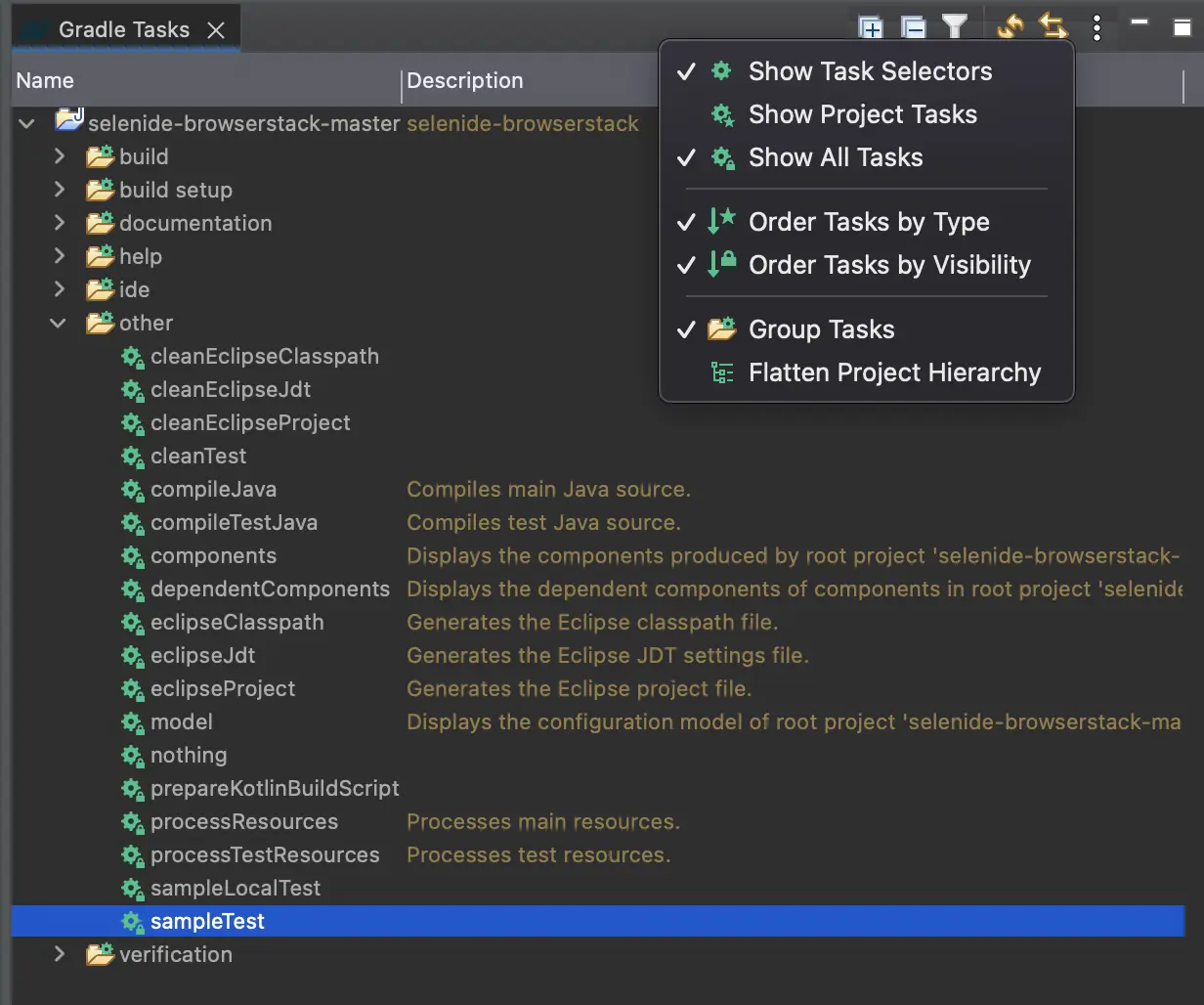Toggle off Group Tasks option
The height and width of the screenshot is (1005, 1204).
[x=820, y=329]
